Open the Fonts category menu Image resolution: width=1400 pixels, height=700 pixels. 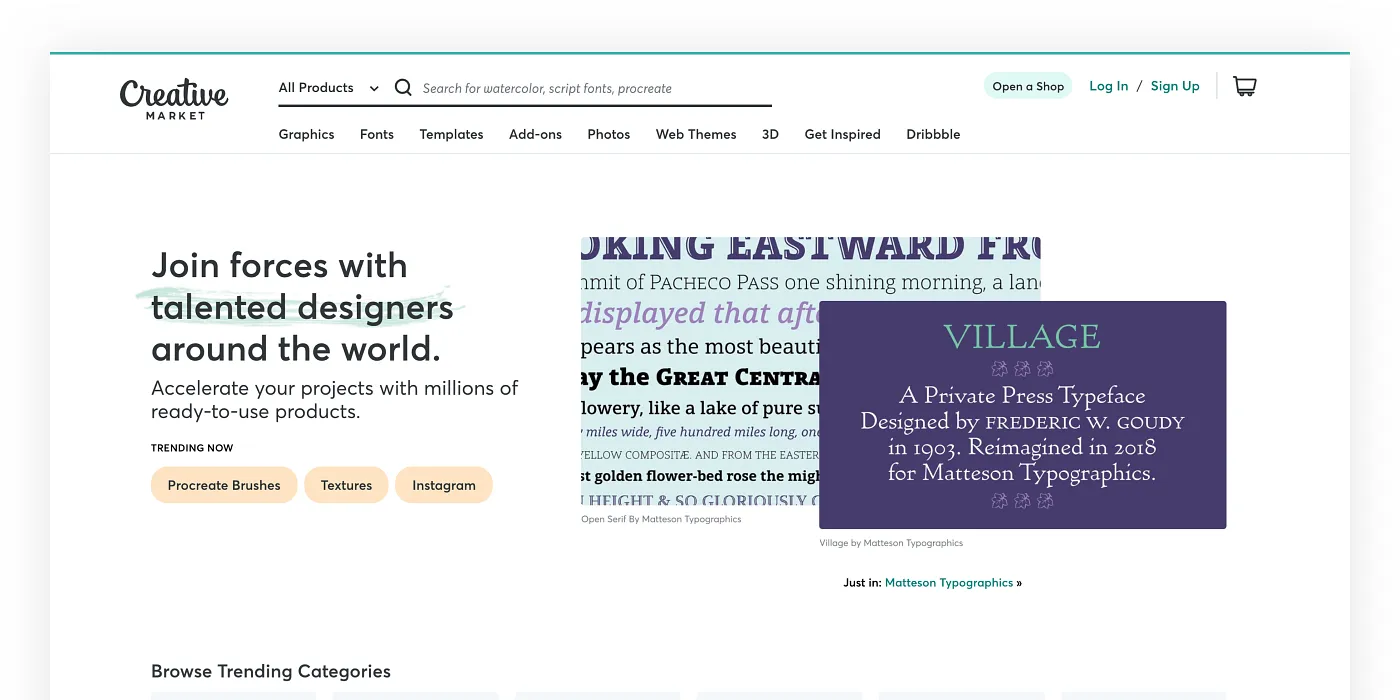377,134
